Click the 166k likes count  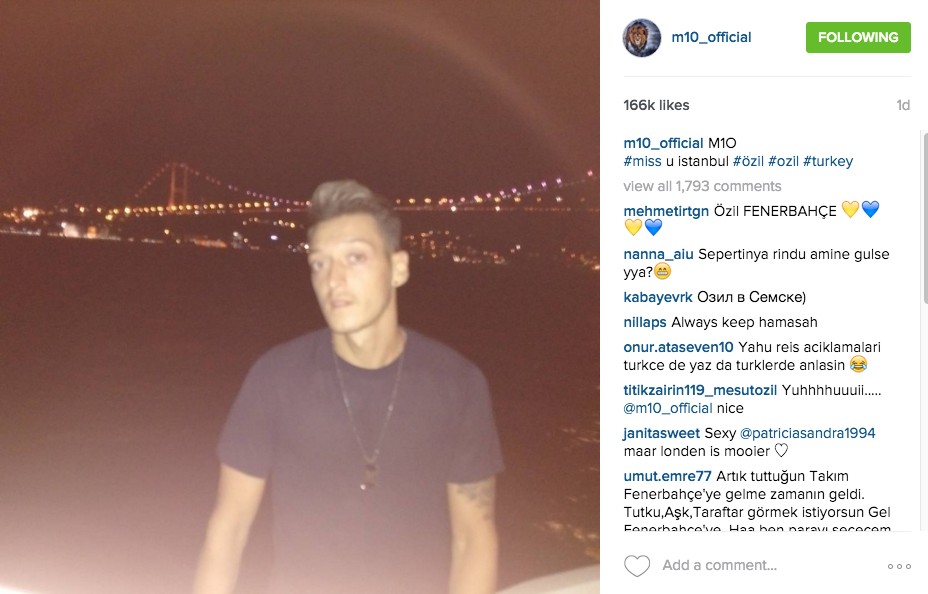(x=656, y=105)
